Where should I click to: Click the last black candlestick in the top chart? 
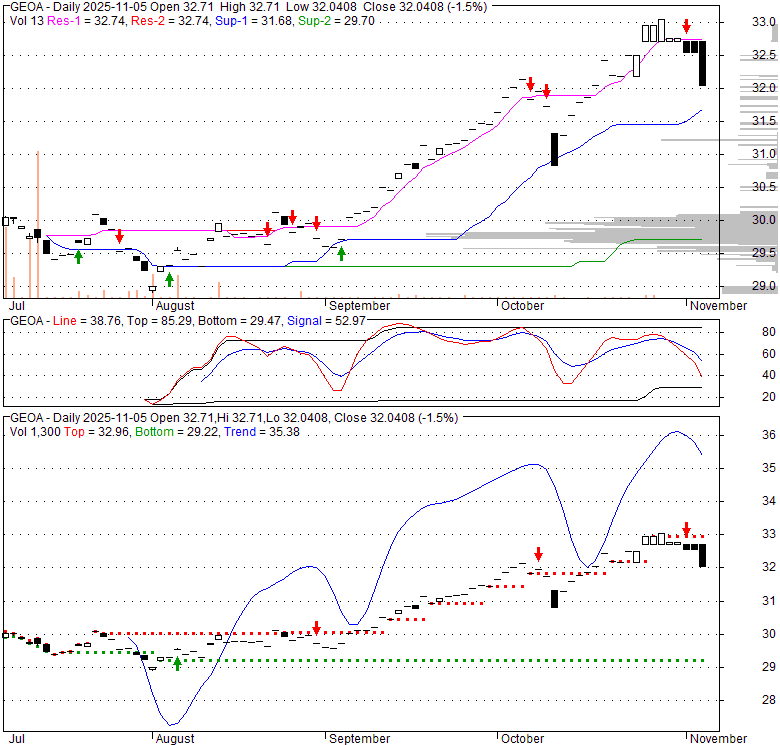coord(703,64)
